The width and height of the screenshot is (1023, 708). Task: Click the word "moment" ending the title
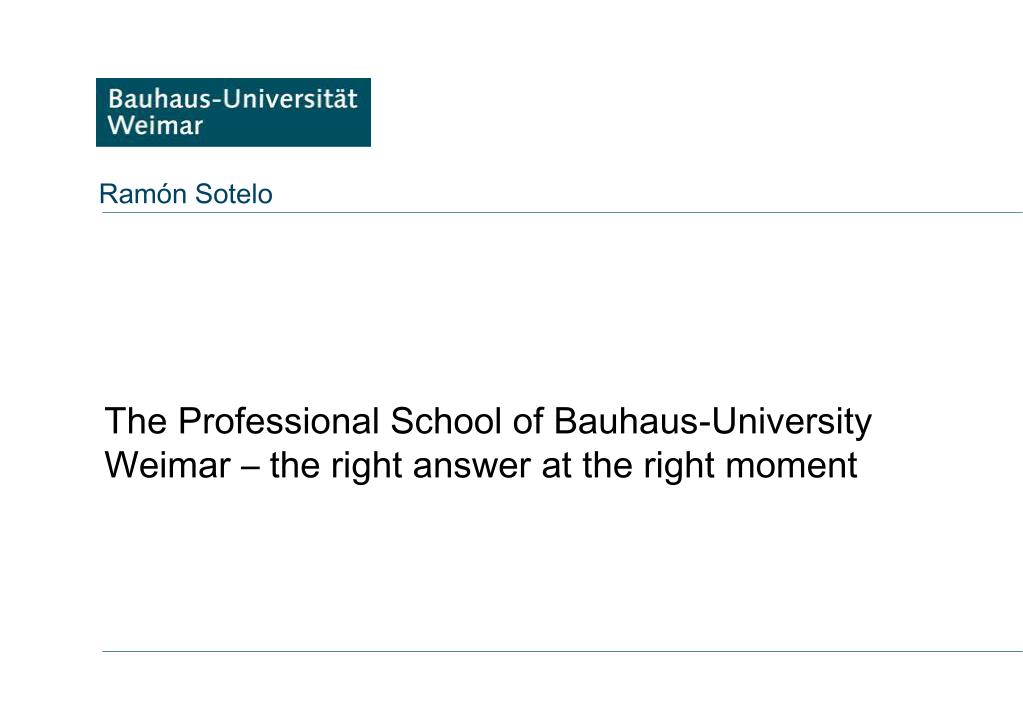pos(791,465)
